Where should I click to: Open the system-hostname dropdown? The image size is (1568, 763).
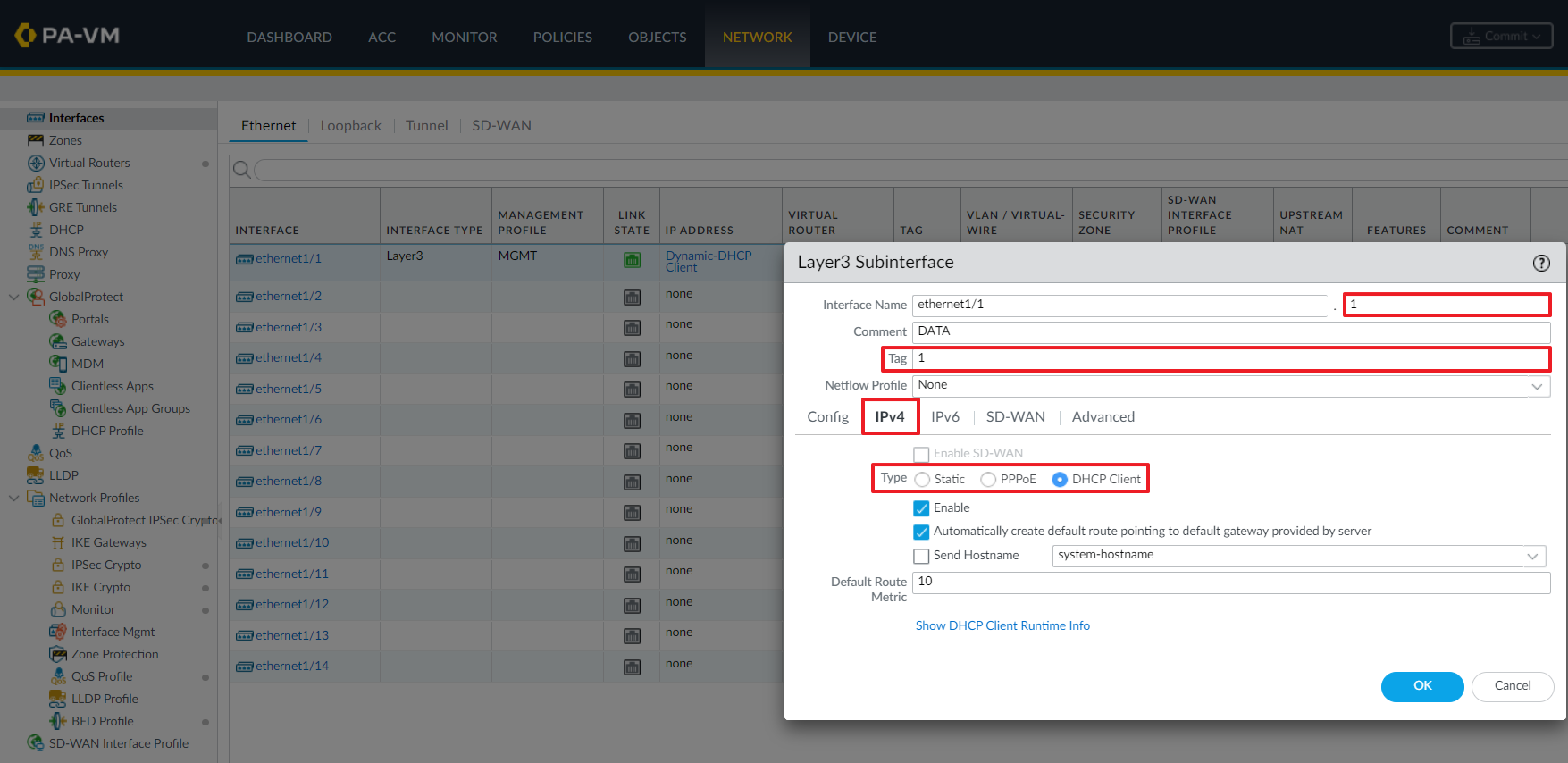[1532, 556]
